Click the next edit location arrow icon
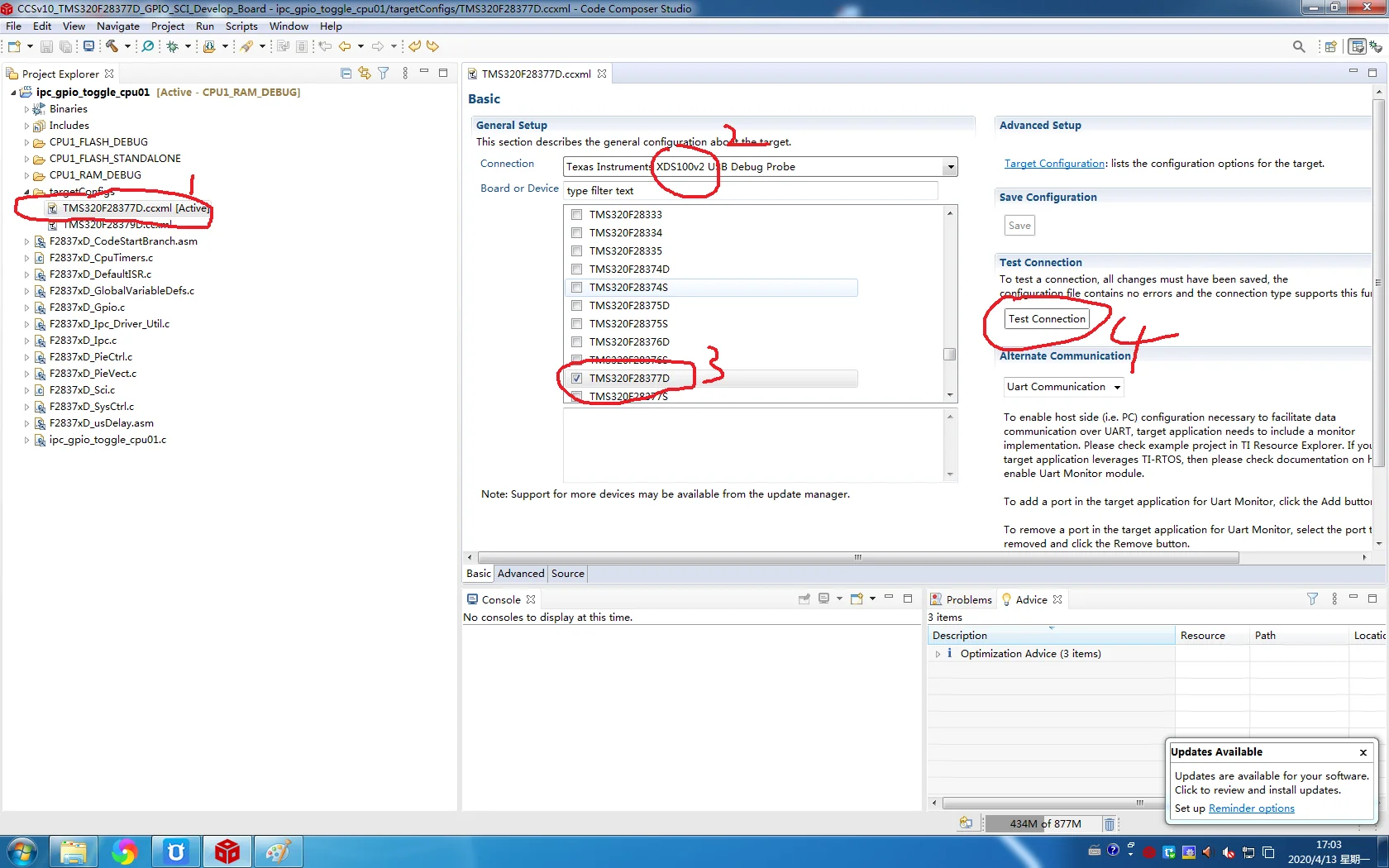The image size is (1389, 868). [432, 46]
